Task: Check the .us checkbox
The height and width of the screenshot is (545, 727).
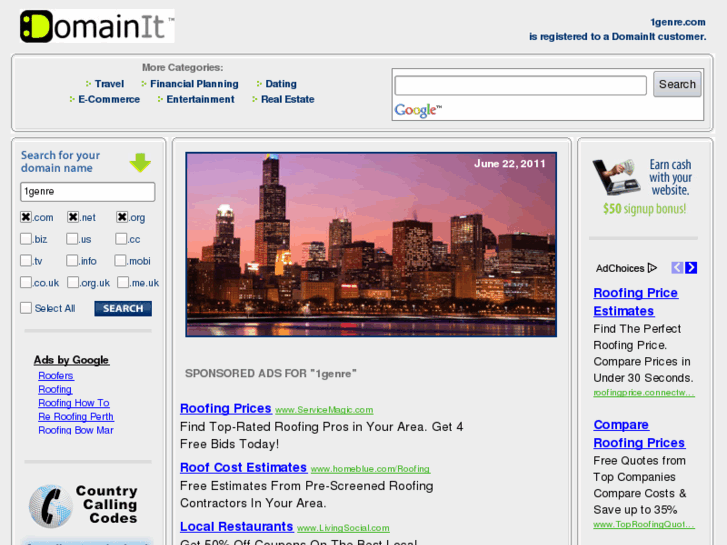Action: 72,239
